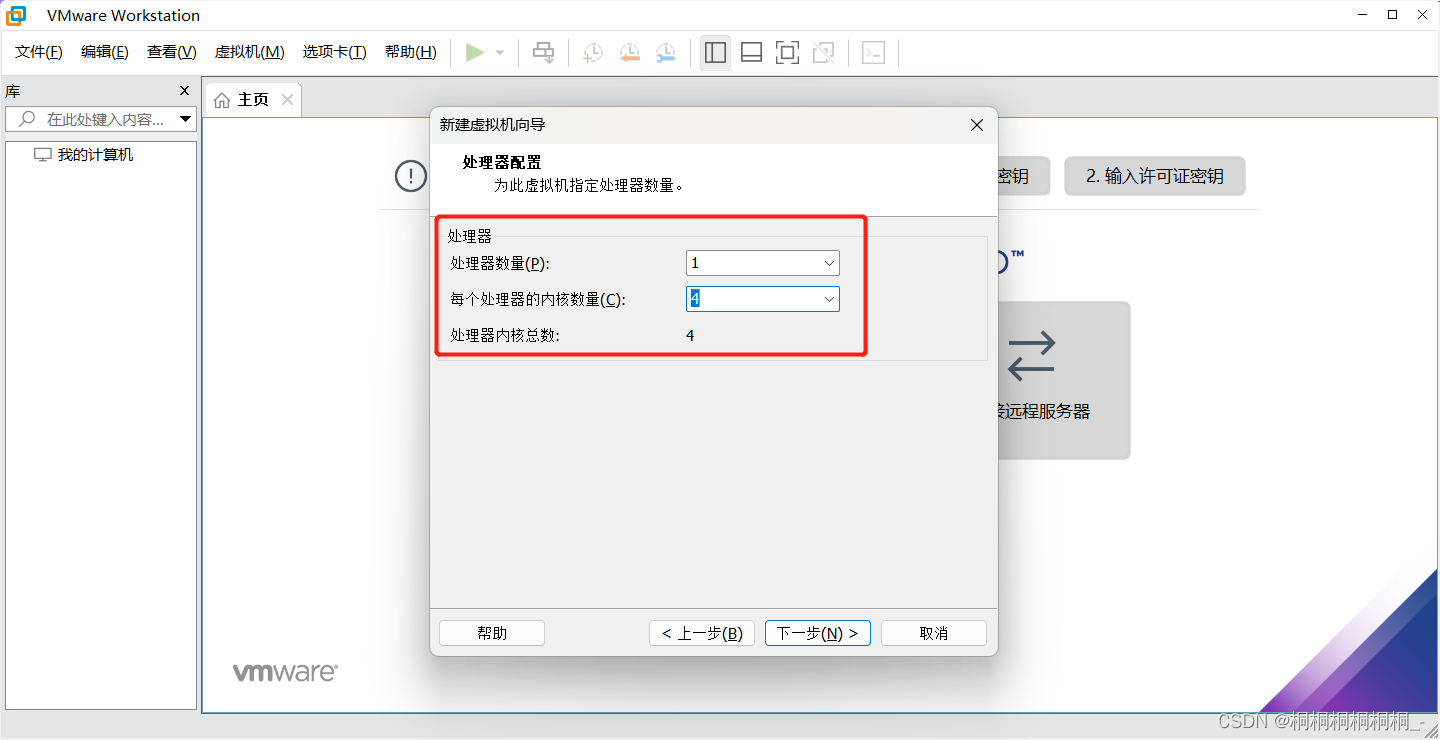
Task: Click the search magnifier icon in library
Action: click(27, 119)
